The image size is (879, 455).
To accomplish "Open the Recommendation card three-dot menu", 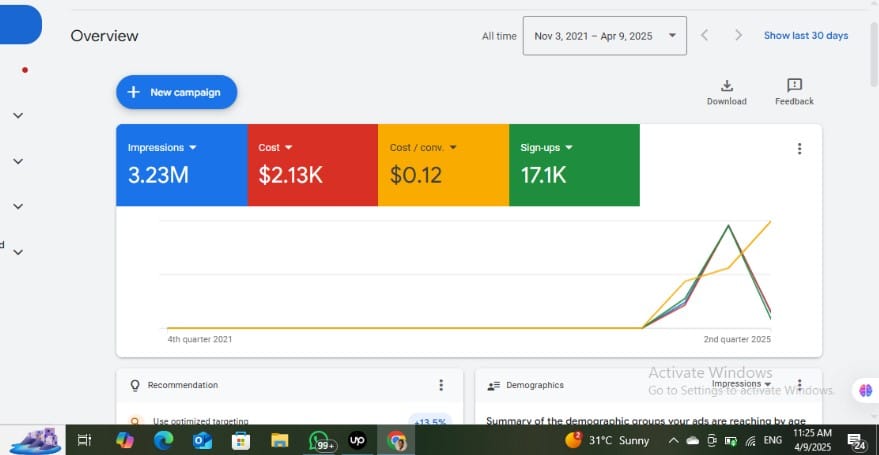I will (x=441, y=385).
